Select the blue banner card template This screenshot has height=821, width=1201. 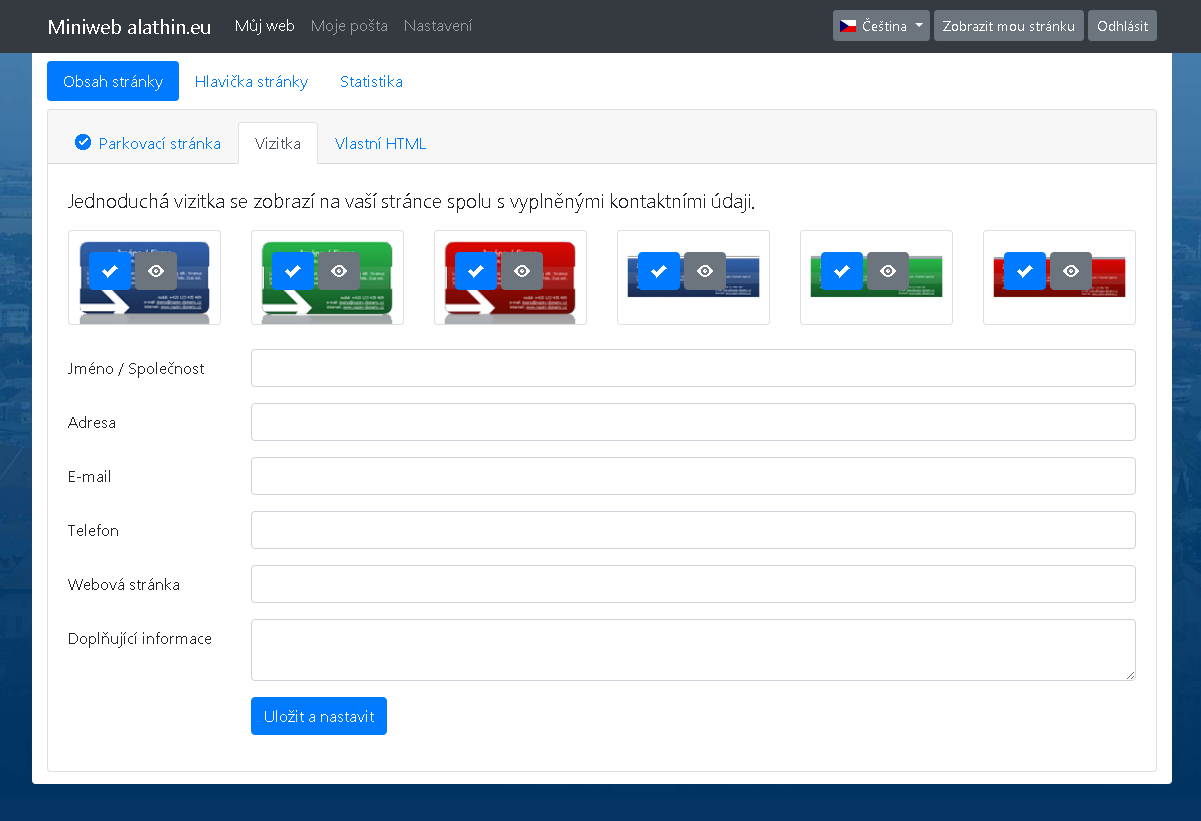659,271
